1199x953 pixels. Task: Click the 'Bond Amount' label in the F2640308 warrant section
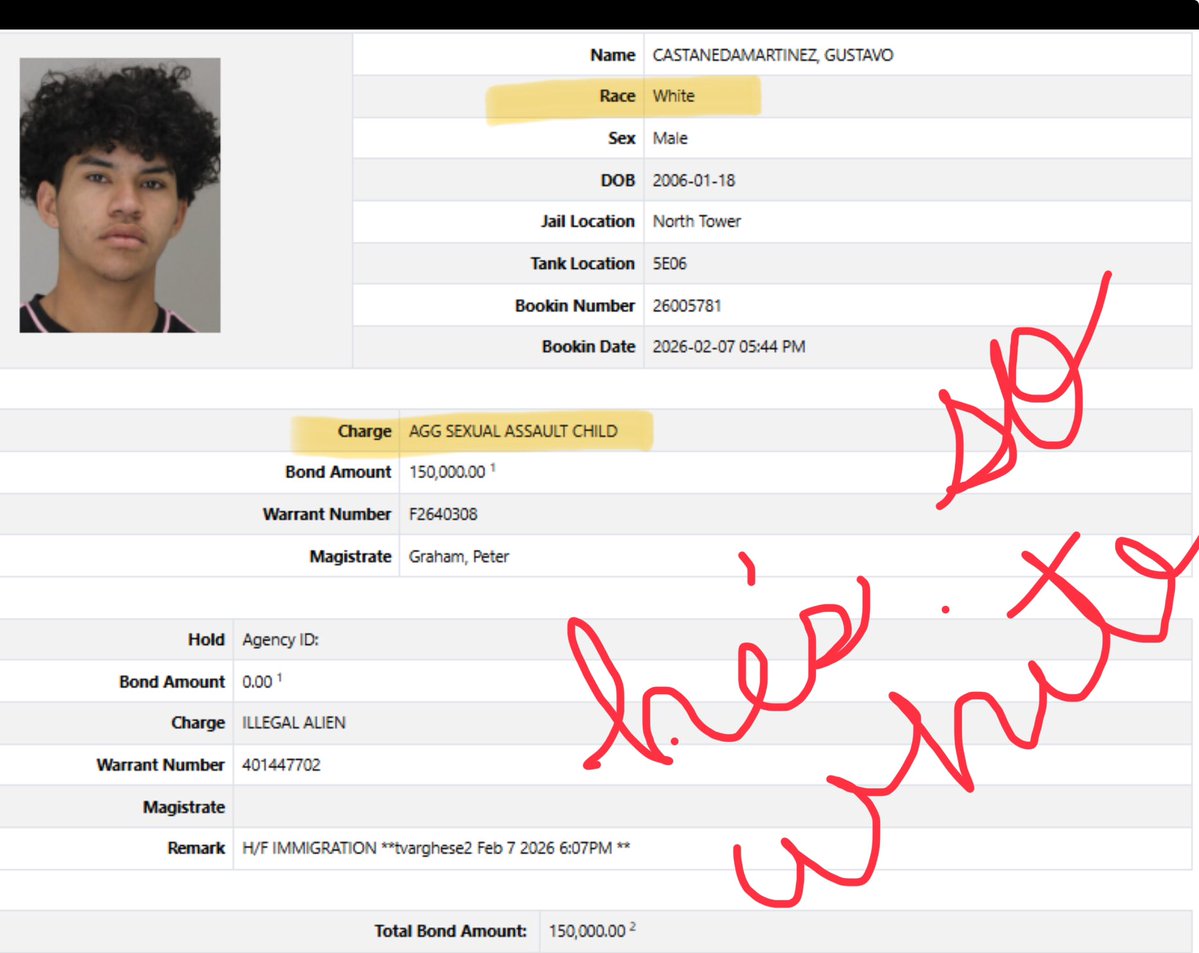[338, 473]
